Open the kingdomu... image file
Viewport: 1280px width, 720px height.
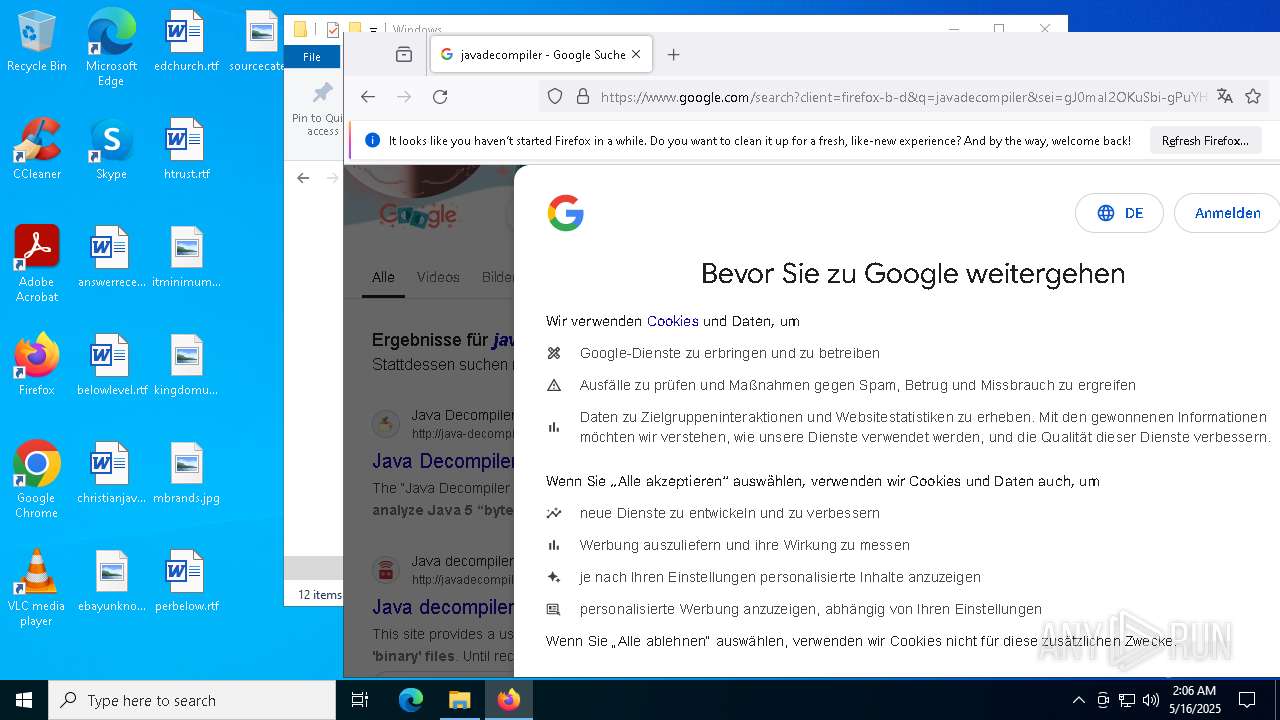point(186,366)
